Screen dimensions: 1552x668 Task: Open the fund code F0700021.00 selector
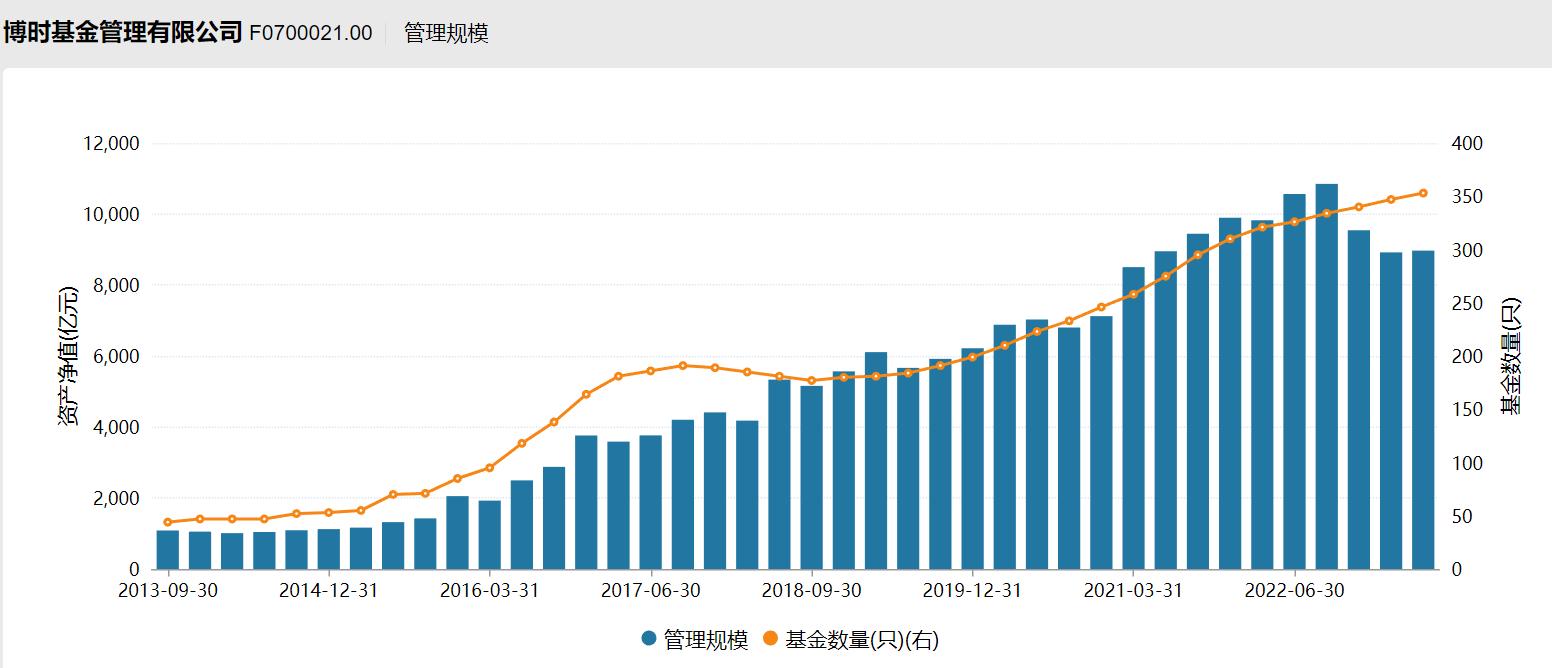click(311, 31)
